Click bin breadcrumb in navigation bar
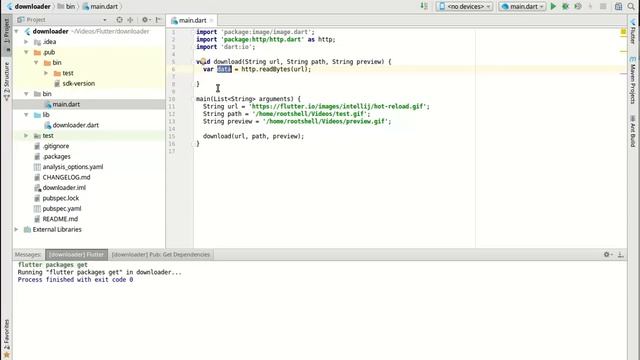 (67, 7)
